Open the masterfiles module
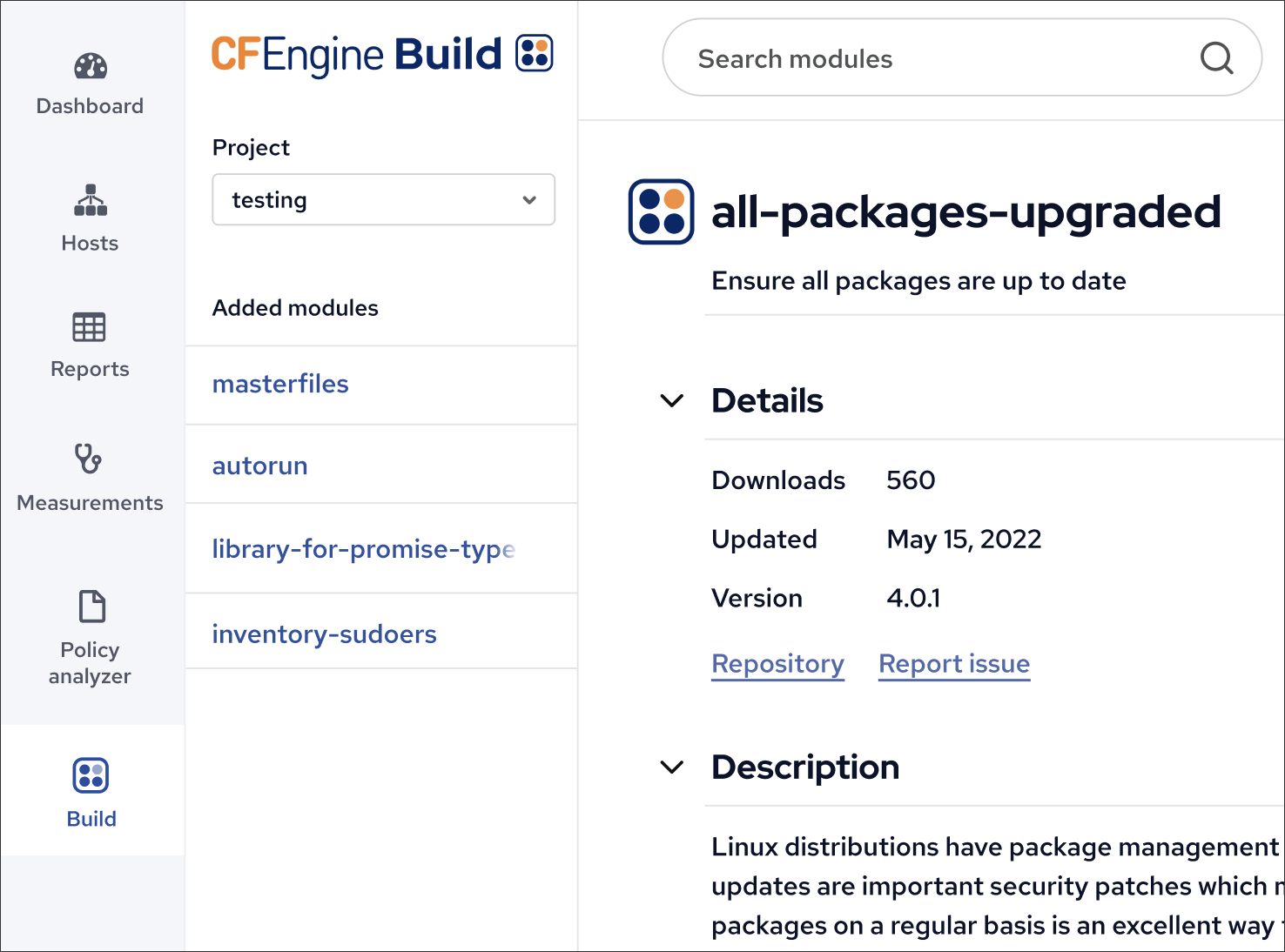Screen dimensions: 1285x952 click(x=280, y=384)
